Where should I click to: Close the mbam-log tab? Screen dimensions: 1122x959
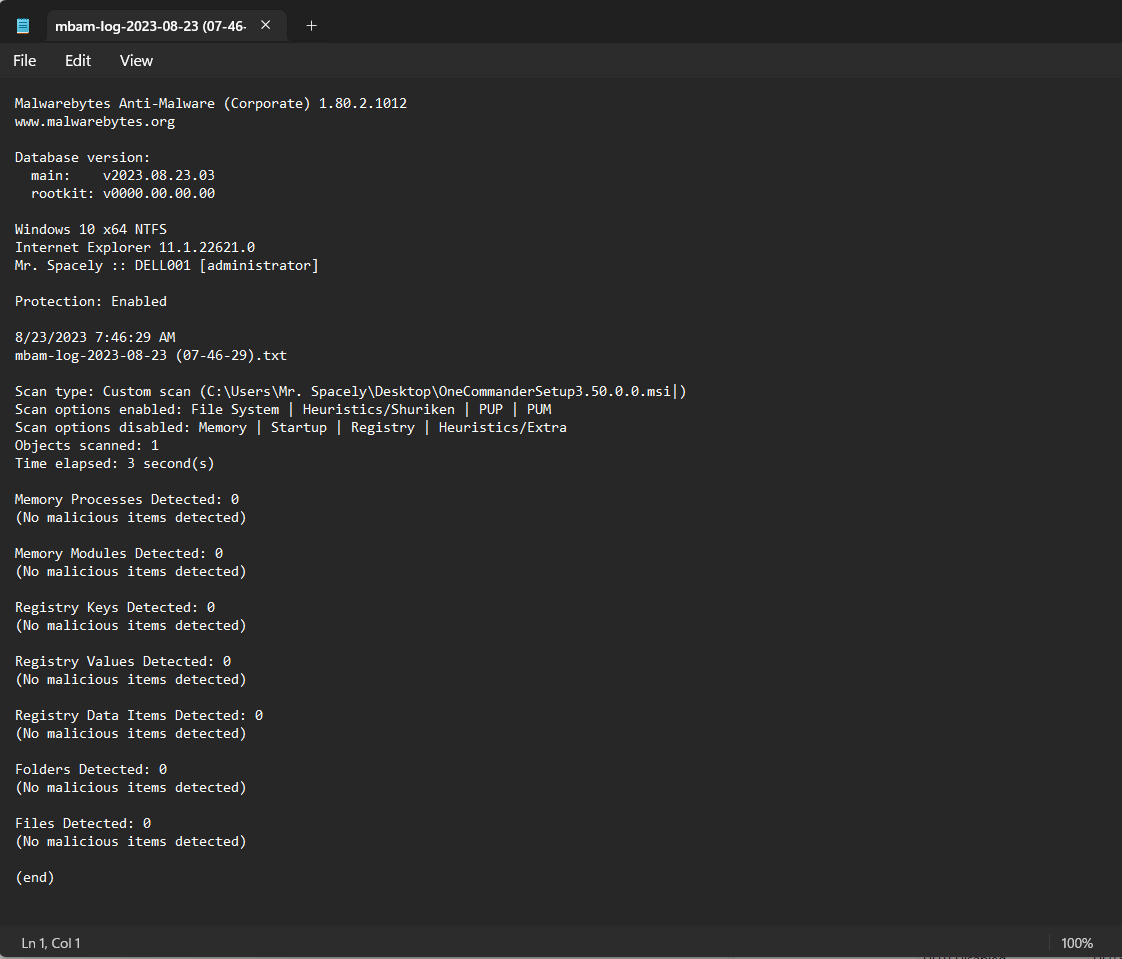(265, 25)
